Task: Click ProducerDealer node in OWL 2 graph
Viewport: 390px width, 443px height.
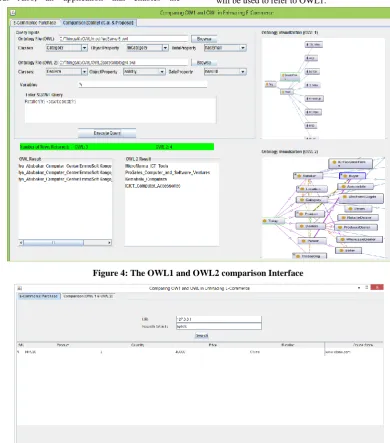Action: (356, 227)
